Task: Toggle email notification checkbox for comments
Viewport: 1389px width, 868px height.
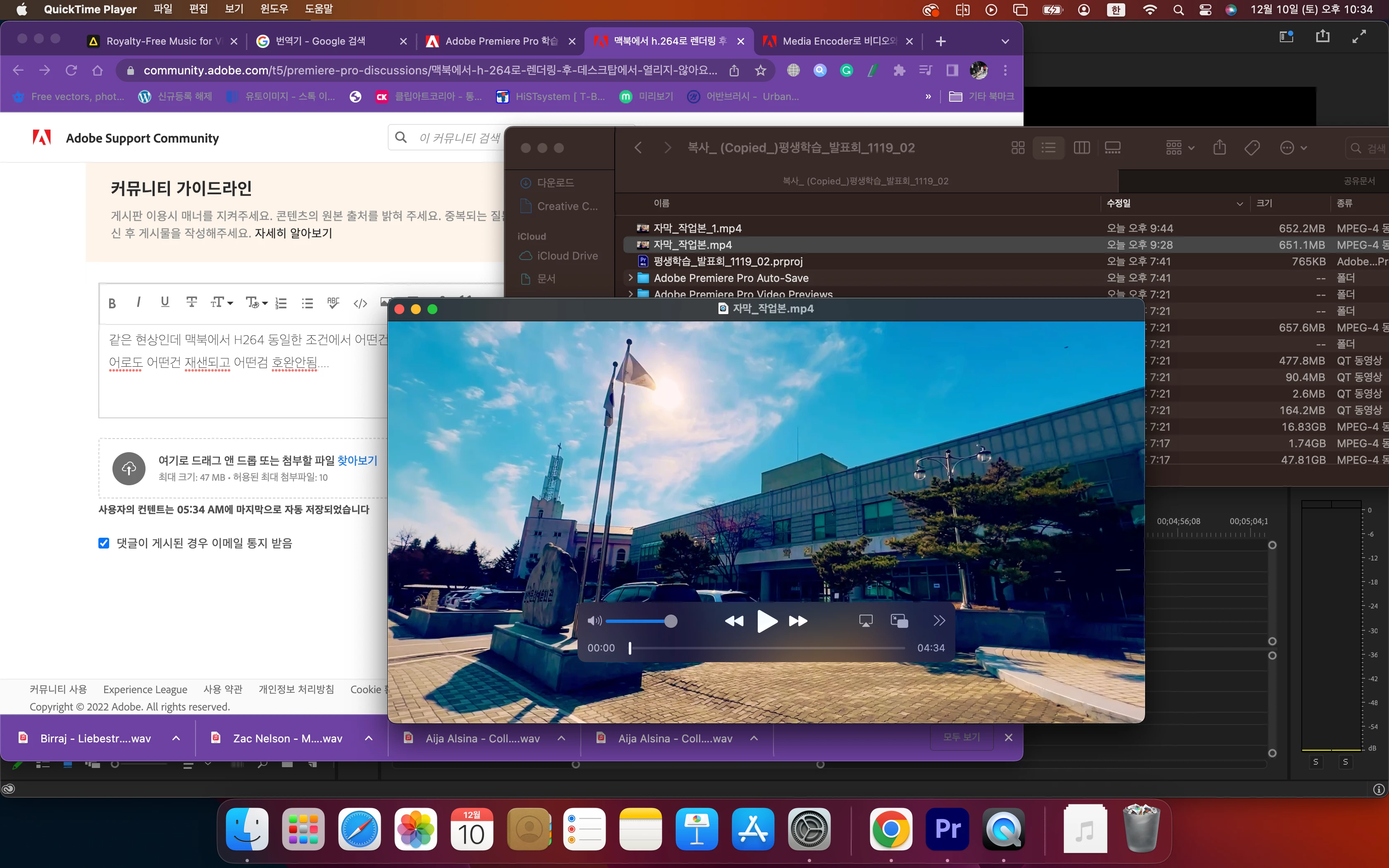Action: click(x=104, y=543)
